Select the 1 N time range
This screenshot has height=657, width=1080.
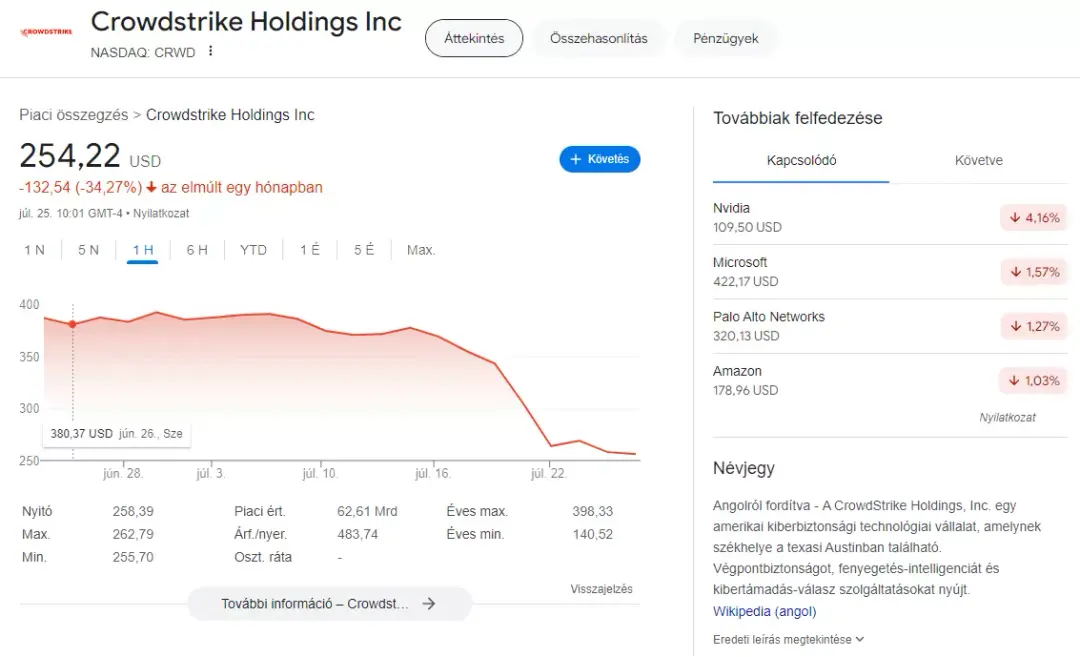pos(34,250)
